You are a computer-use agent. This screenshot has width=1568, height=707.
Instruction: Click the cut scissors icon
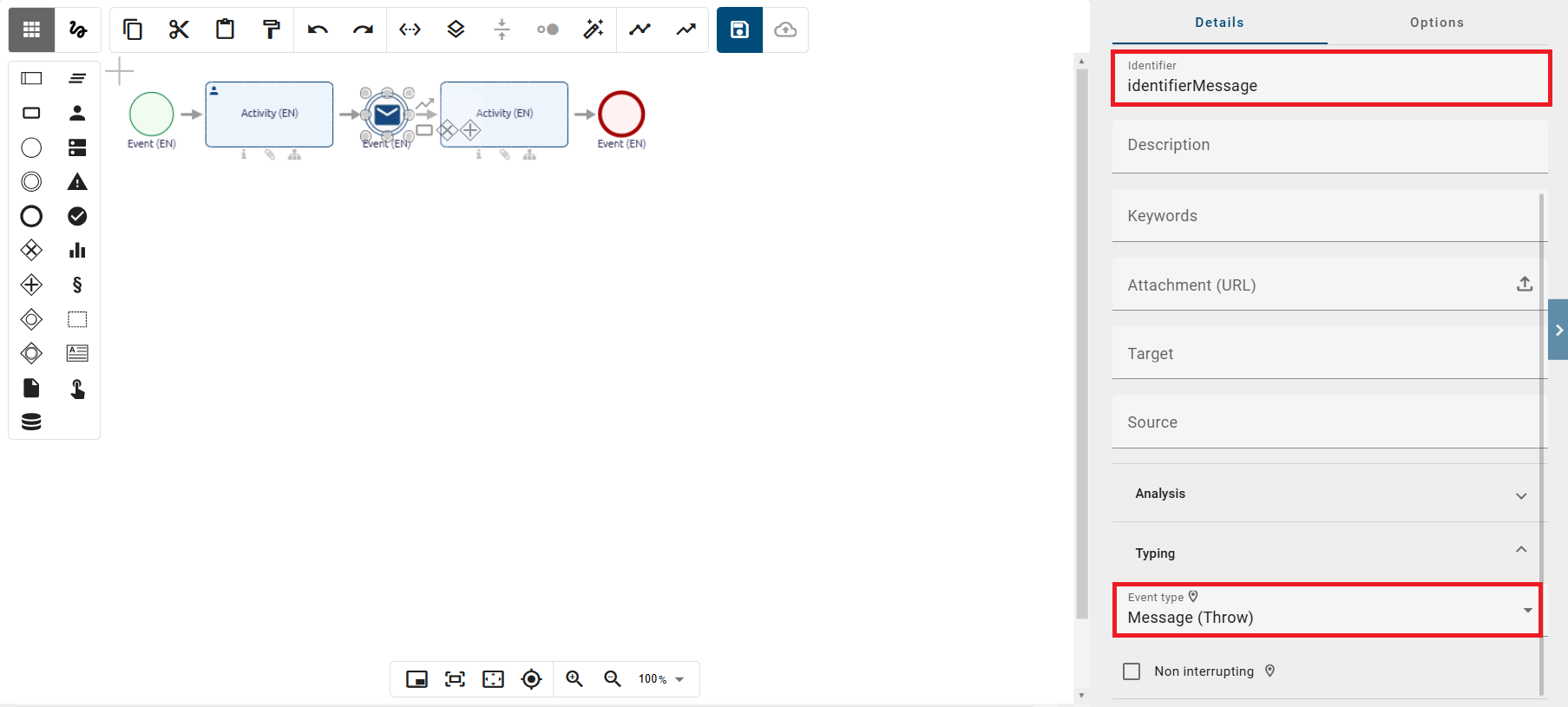tap(179, 29)
